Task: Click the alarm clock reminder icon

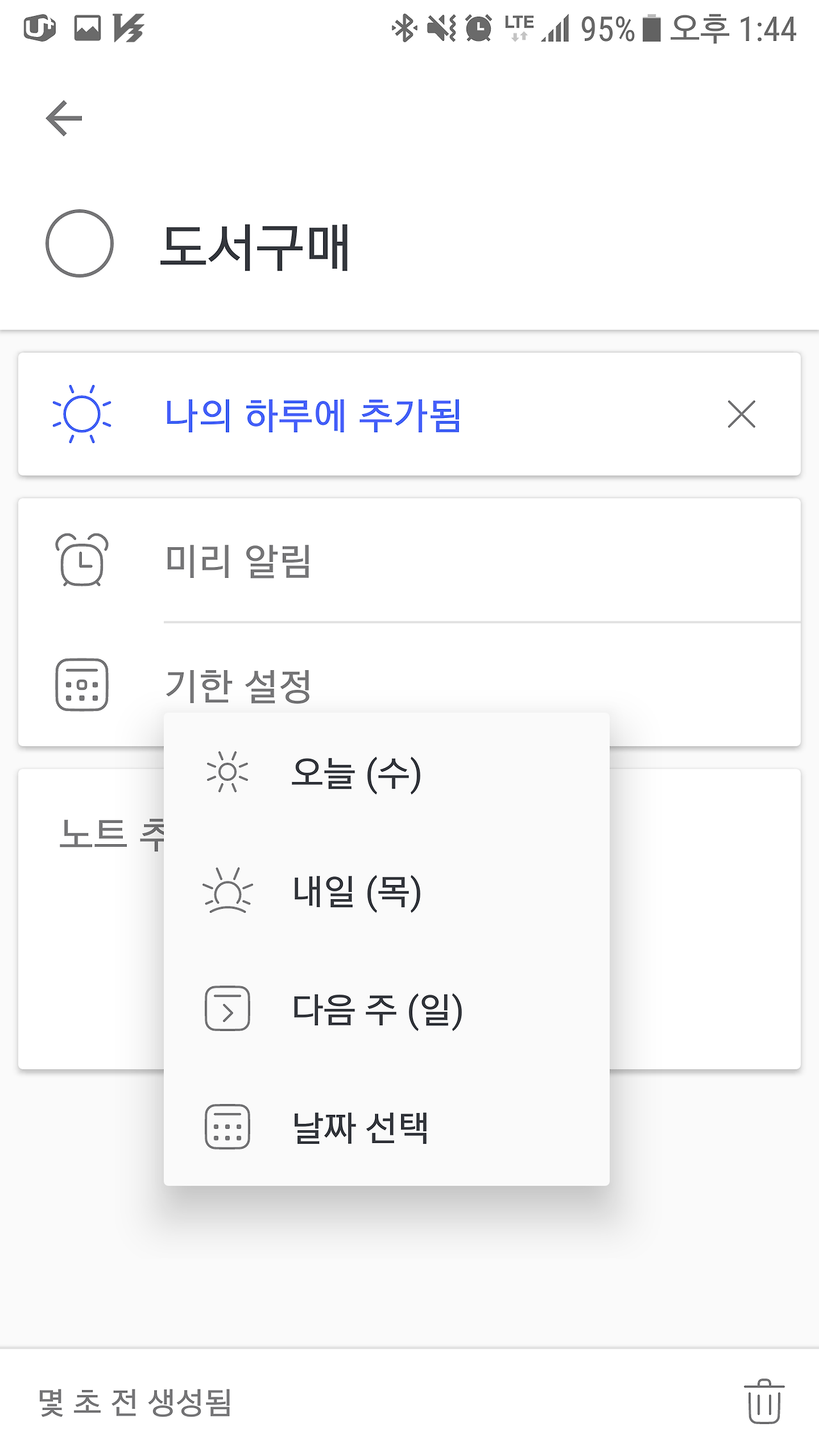Action: click(x=82, y=560)
